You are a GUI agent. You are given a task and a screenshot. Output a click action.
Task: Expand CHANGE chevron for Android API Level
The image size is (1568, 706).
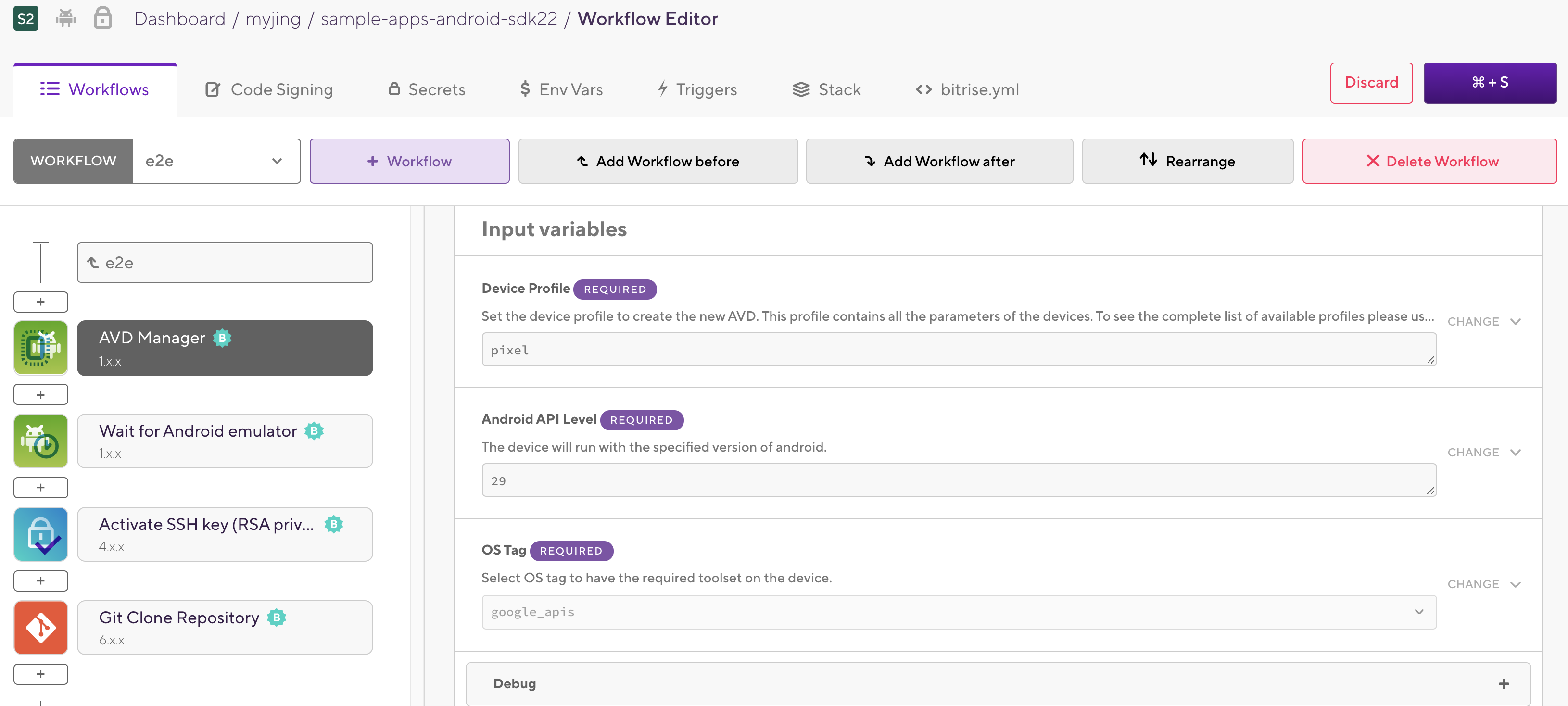tap(1515, 452)
